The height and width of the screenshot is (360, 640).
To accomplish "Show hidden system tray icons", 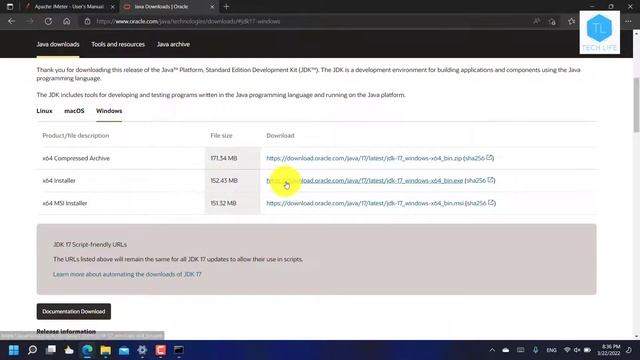I will tap(492, 350).
